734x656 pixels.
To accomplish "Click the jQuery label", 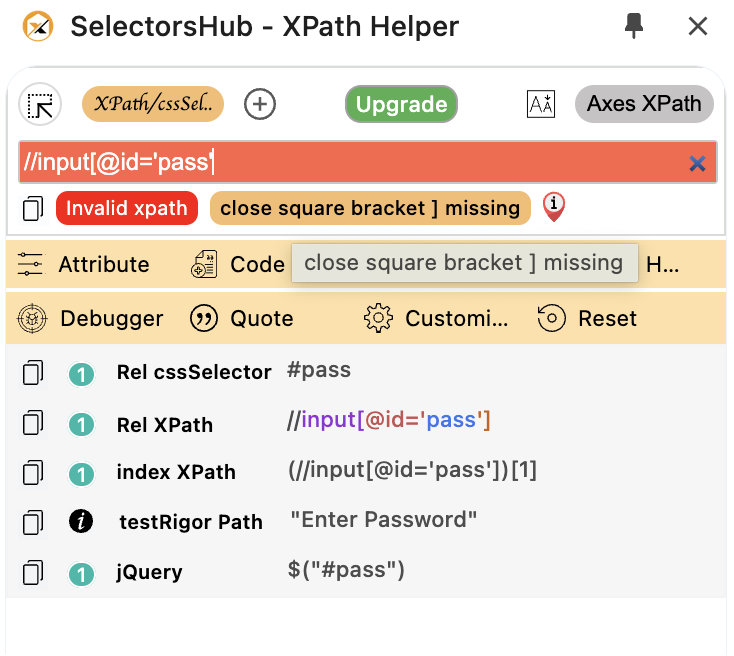I will (149, 573).
